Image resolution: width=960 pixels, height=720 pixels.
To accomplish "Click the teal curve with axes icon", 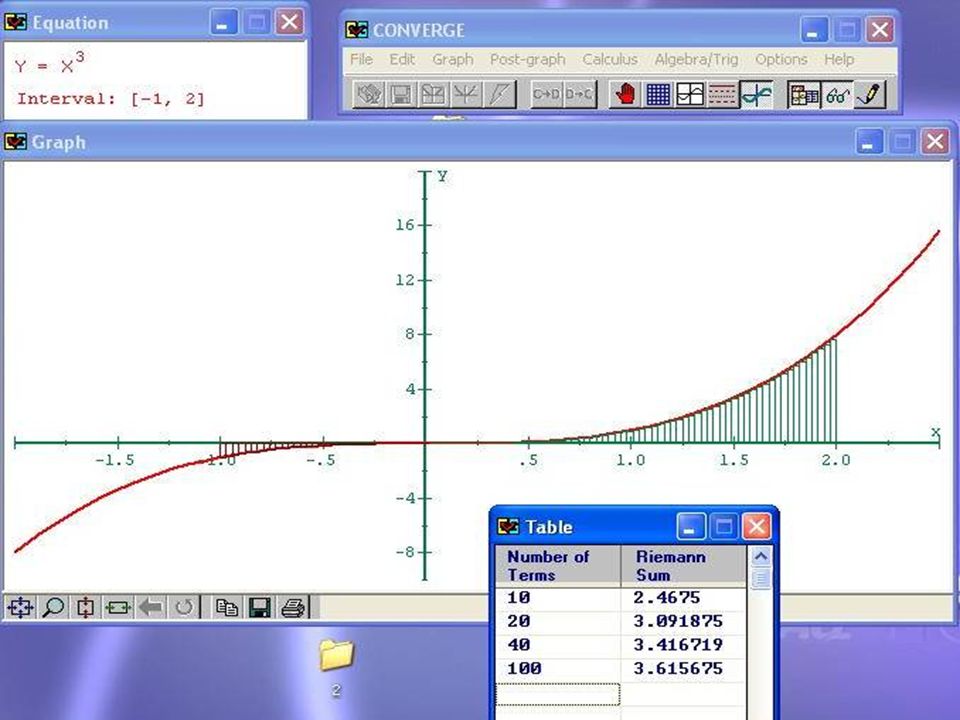I will (x=756, y=95).
